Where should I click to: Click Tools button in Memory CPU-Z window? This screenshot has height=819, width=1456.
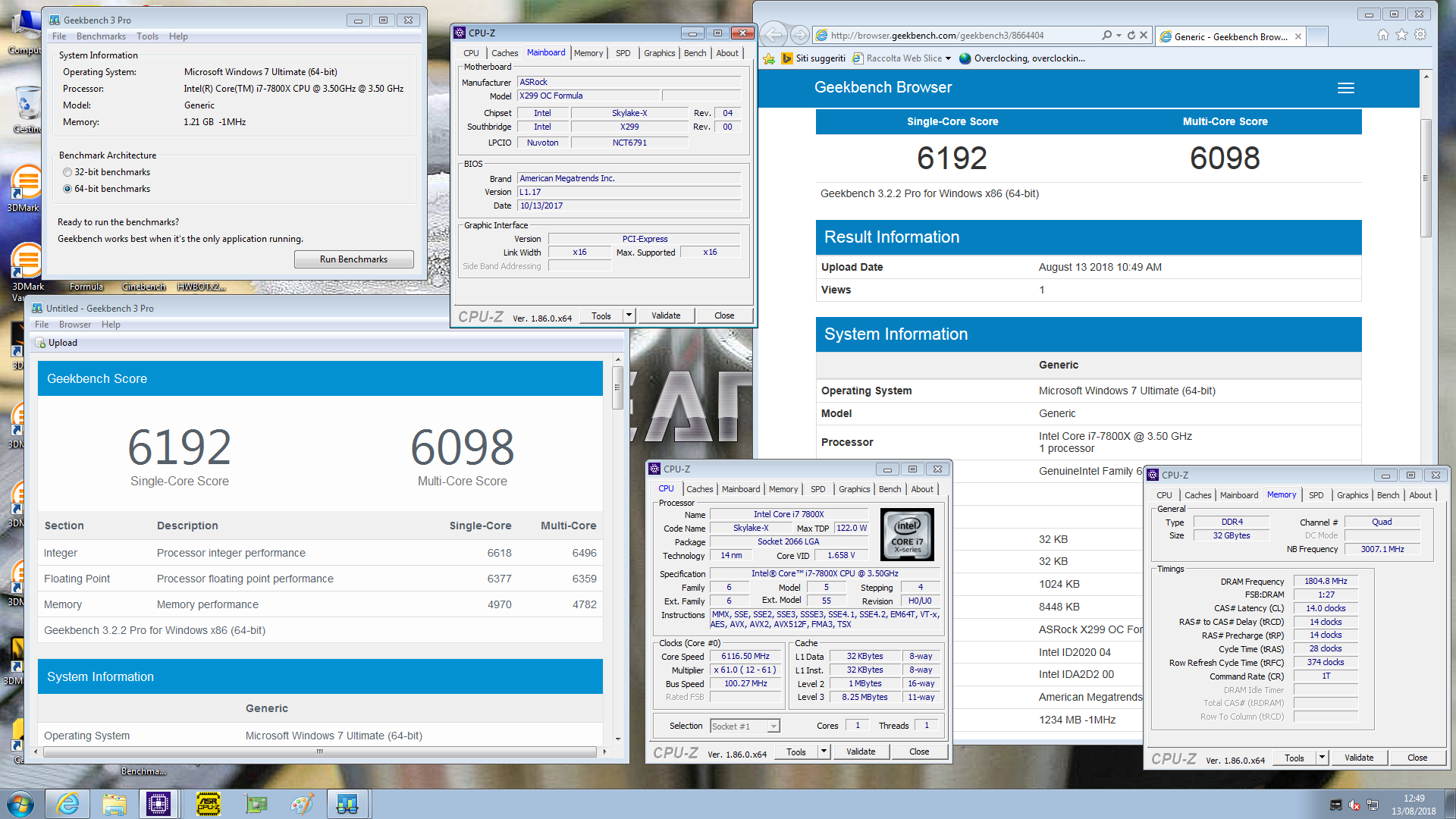[x=1294, y=758]
